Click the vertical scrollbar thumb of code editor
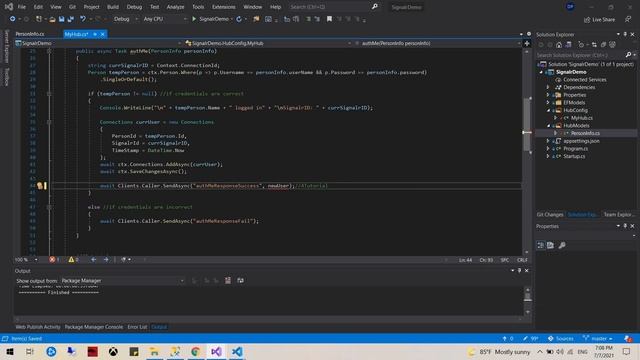The width and height of the screenshot is (640, 360). point(527,124)
